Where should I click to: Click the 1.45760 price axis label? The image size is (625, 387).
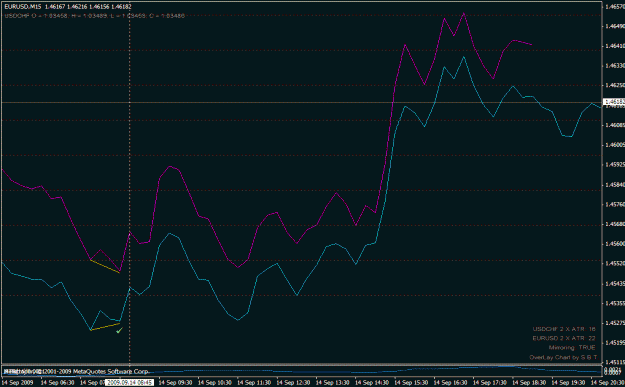pyautogui.click(x=615, y=204)
